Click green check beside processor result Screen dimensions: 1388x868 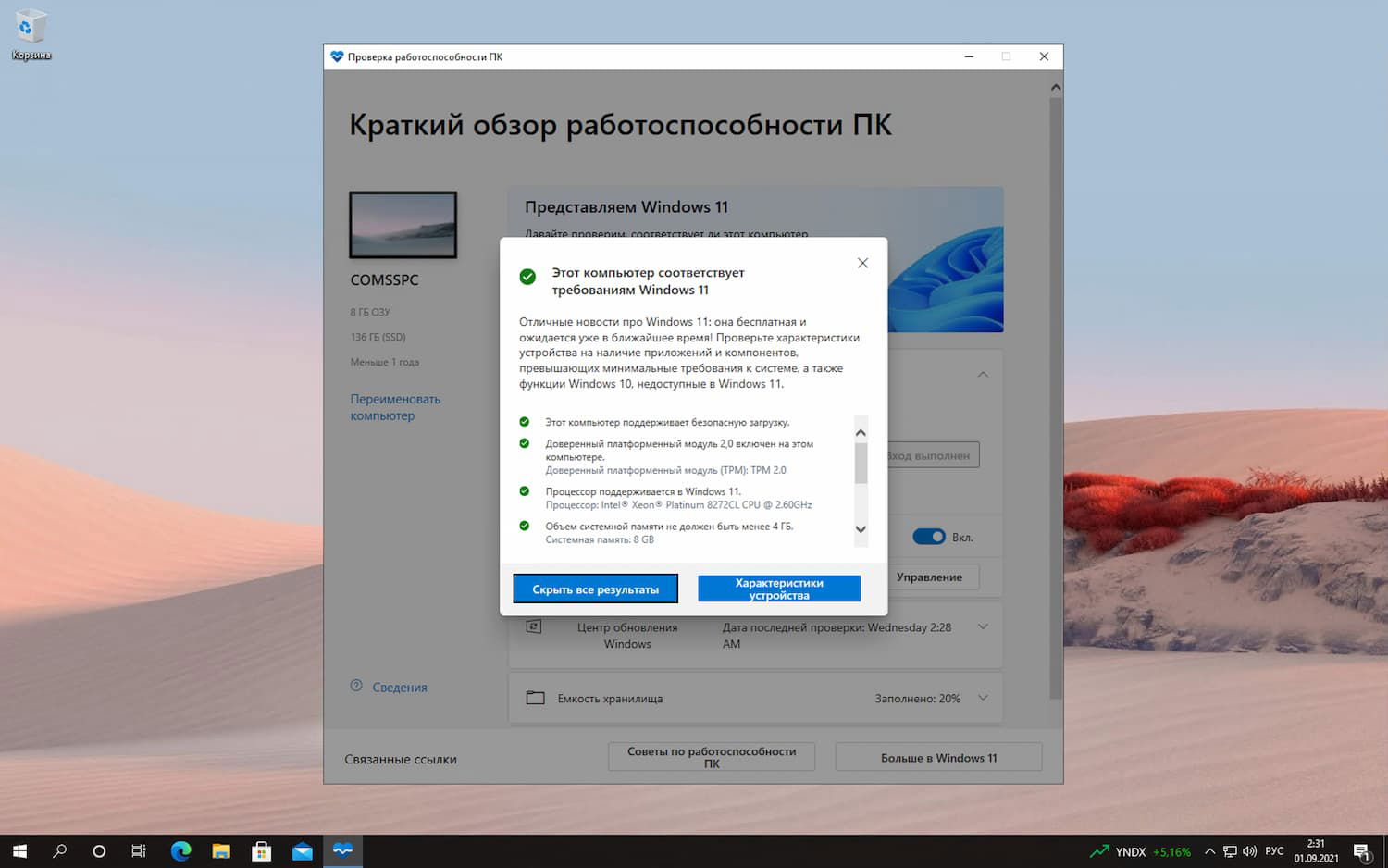point(525,491)
